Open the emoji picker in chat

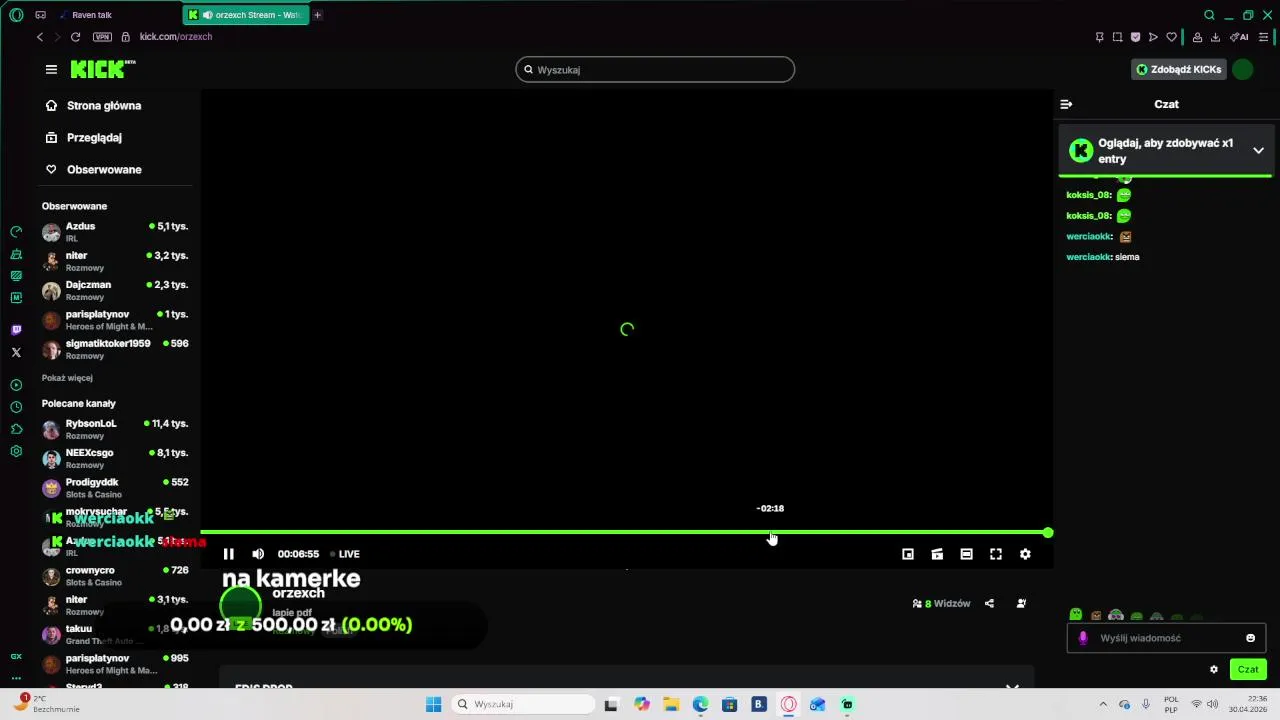coord(1250,638)
